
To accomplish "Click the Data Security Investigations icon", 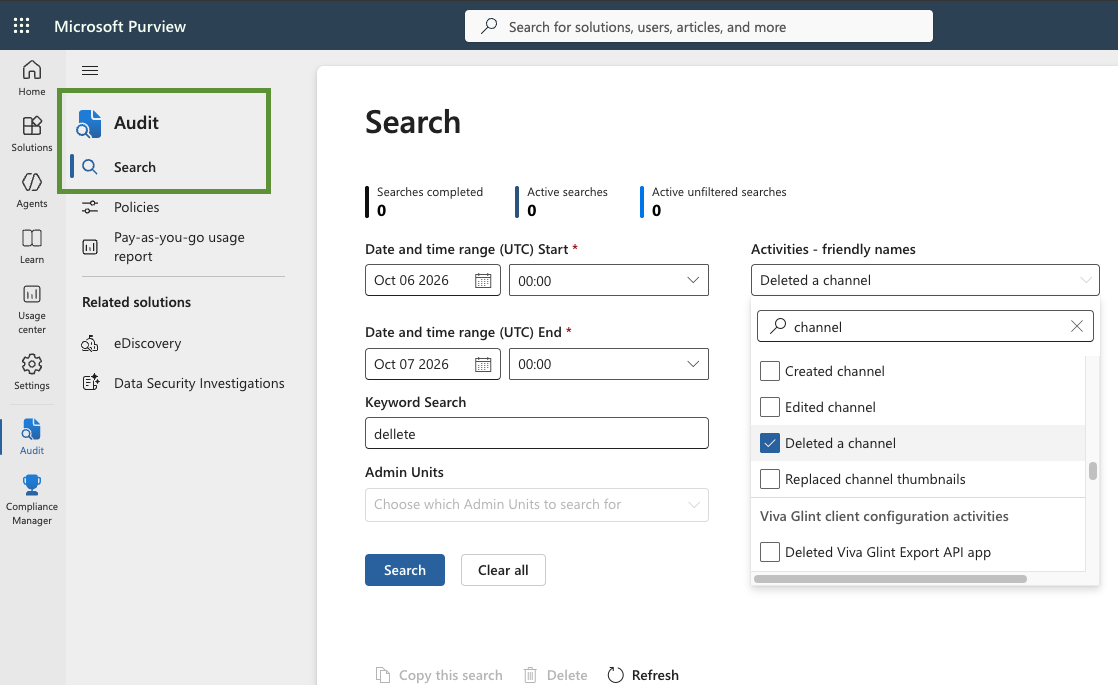I will click(91, 383).
